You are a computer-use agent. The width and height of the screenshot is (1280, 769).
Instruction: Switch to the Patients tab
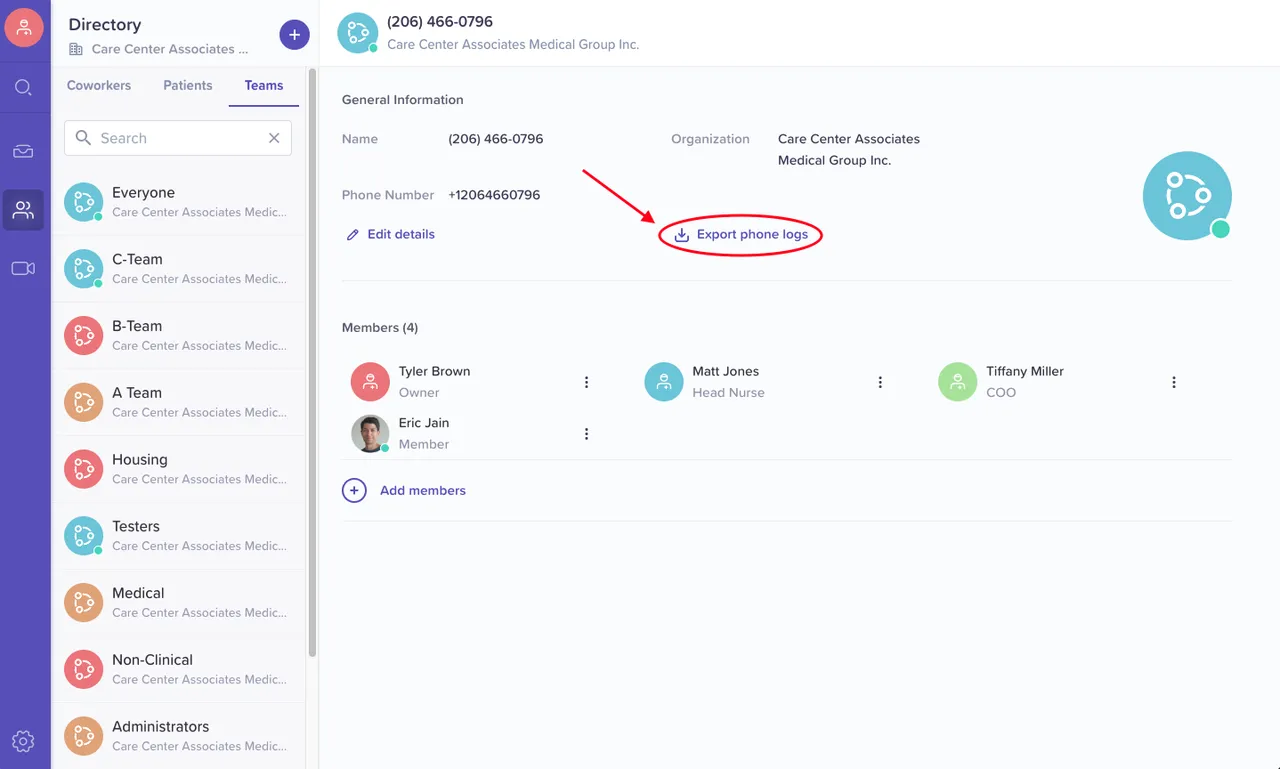(x=188, y=86)
